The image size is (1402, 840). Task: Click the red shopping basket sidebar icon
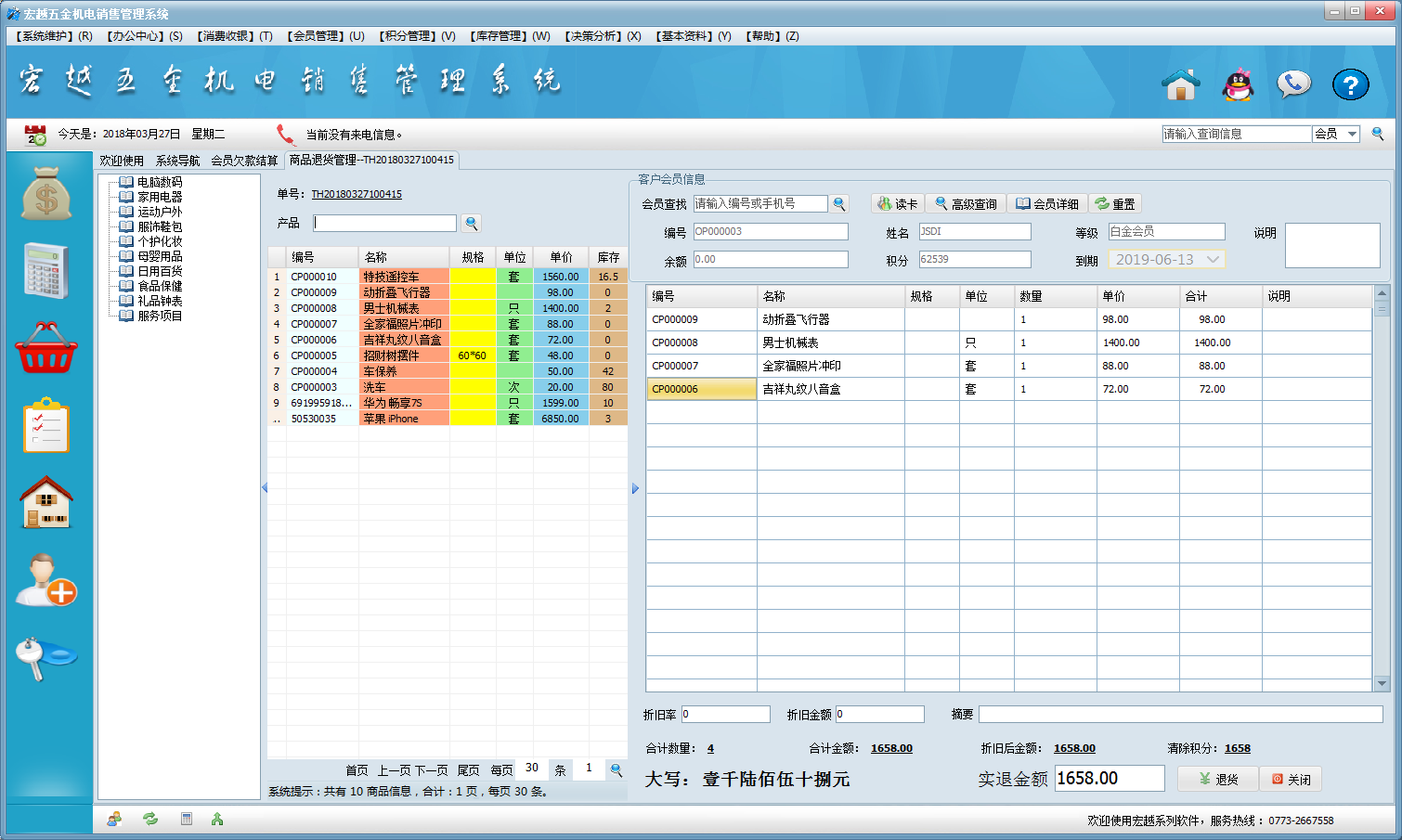point(46,349)
